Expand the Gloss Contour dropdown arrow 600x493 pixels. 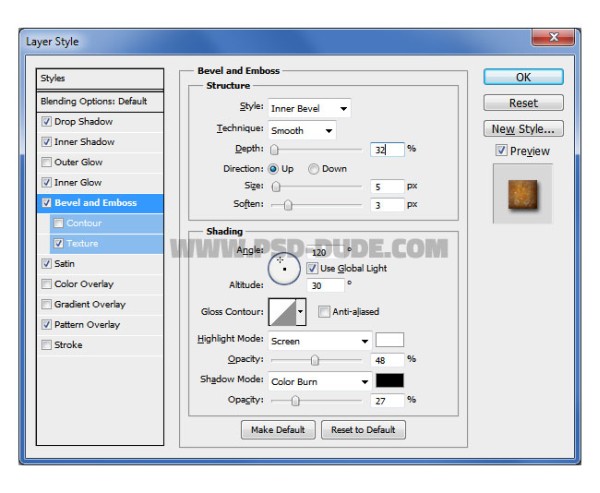pyautogui.click(x=301, y=312)
